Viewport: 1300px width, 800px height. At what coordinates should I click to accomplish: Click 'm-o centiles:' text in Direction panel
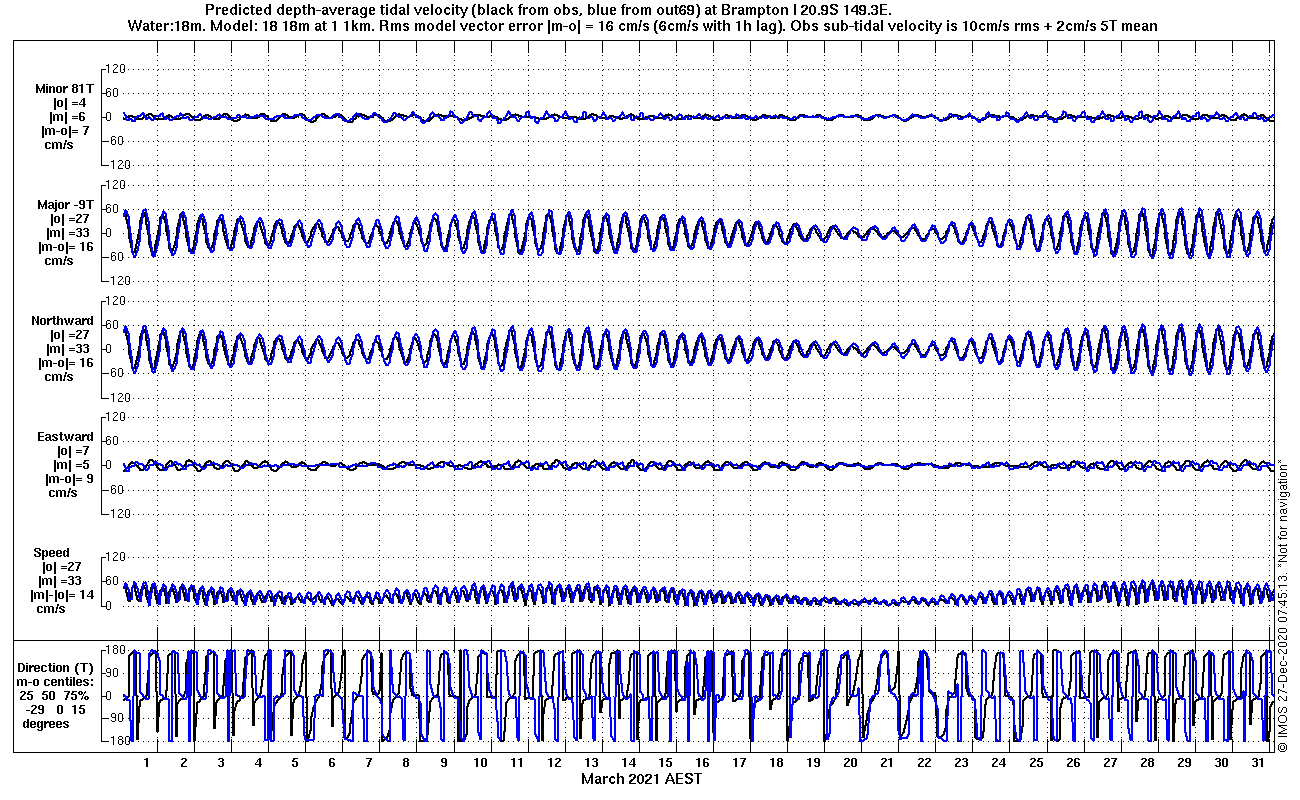(57, 682)
